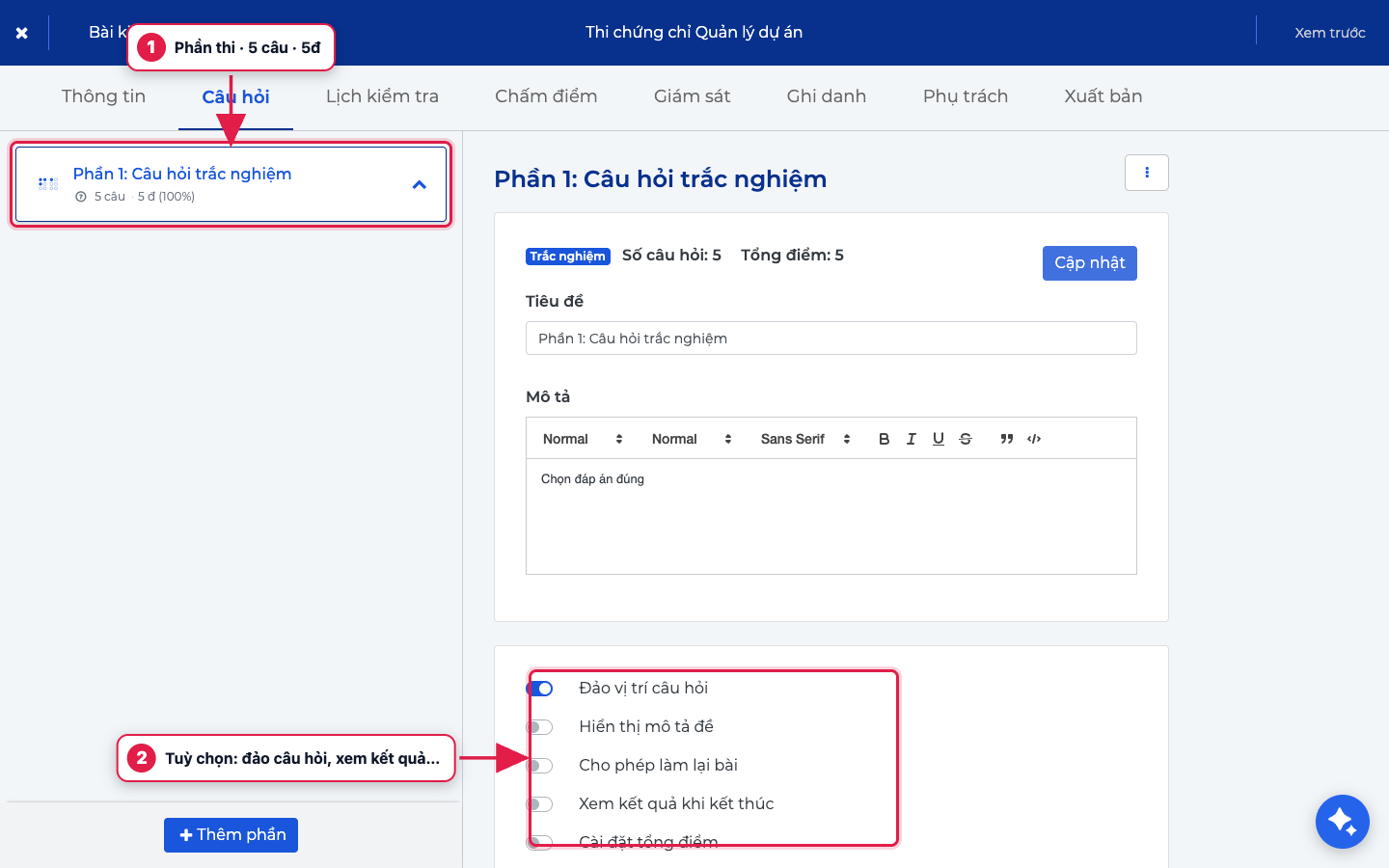The image size is (1389, 868).
Task: Enable Xem kết quả khi kết thúc switch
Action: (539, 804)
